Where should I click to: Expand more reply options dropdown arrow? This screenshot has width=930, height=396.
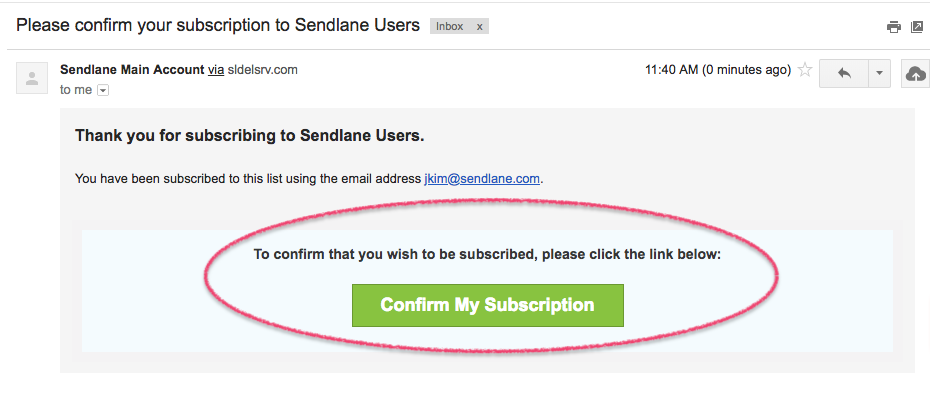pyautogui.click(x=880, y=73)
